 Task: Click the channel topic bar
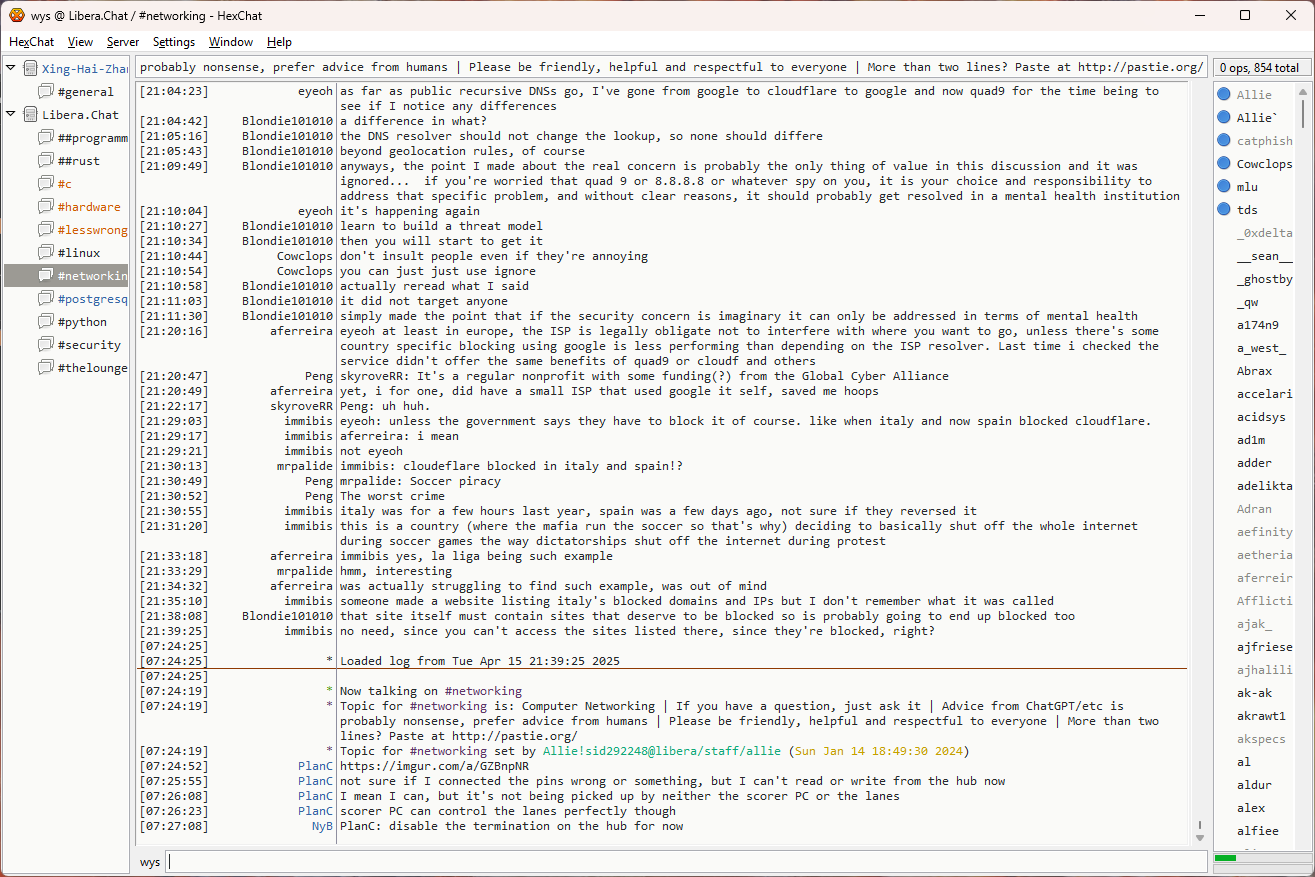(x=671, y=67)
